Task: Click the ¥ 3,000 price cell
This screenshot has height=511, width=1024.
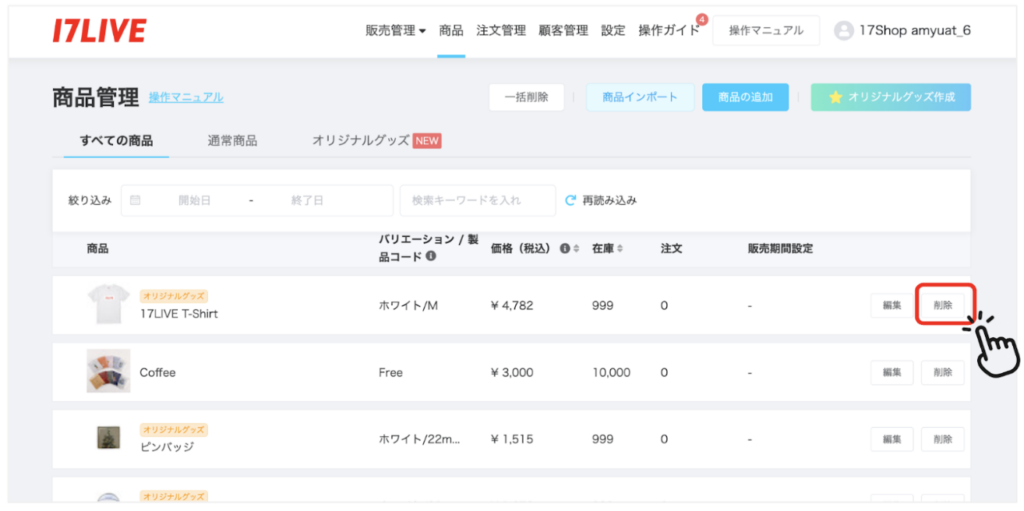Action: coord(512,372)
